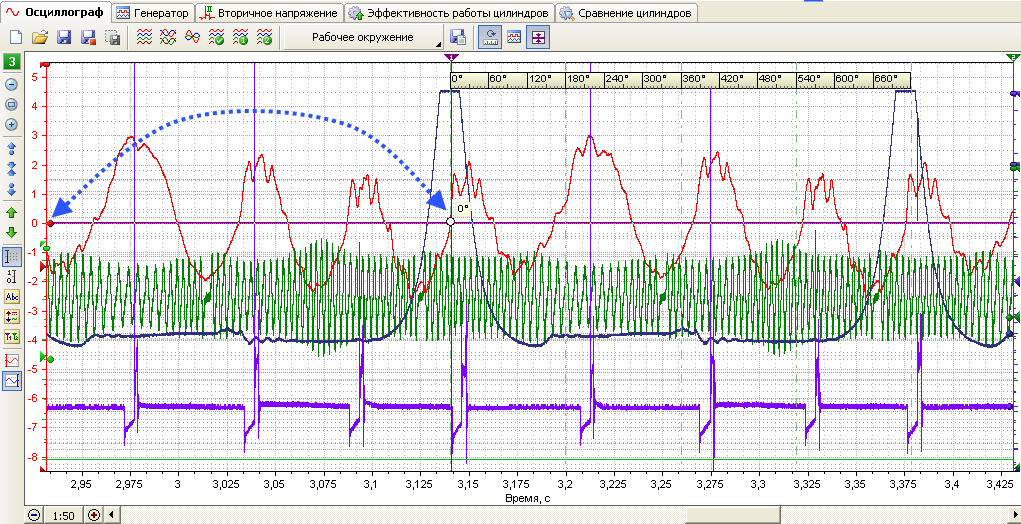Open the Вторичное напряжение tab
The image size is (1021, 524).
(x=270, y=13)
